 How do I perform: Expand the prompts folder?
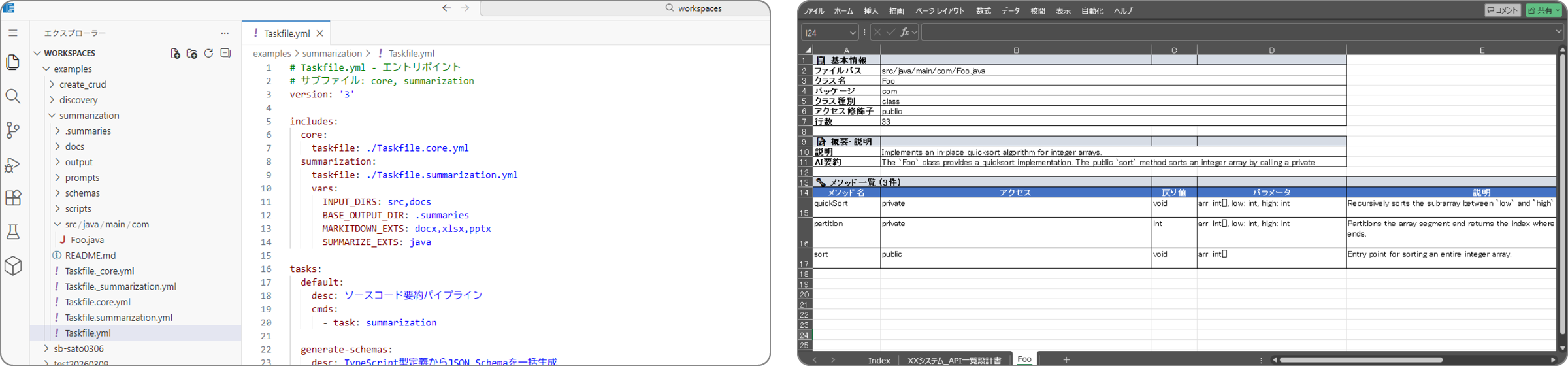82,178
